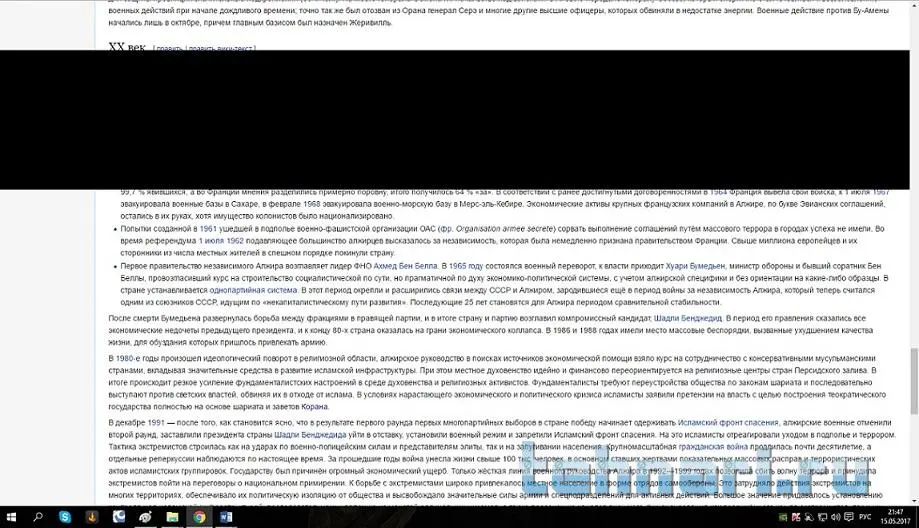Open File Explorer from the taskbar
Viewport: 919px width, 528px height.
coord(172,517)
